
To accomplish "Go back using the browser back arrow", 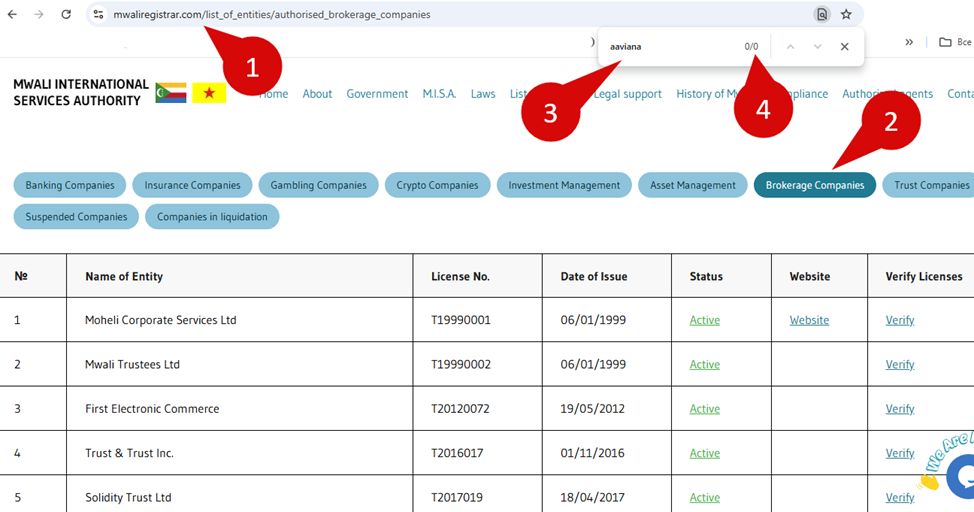I will [x=12, y=14].
